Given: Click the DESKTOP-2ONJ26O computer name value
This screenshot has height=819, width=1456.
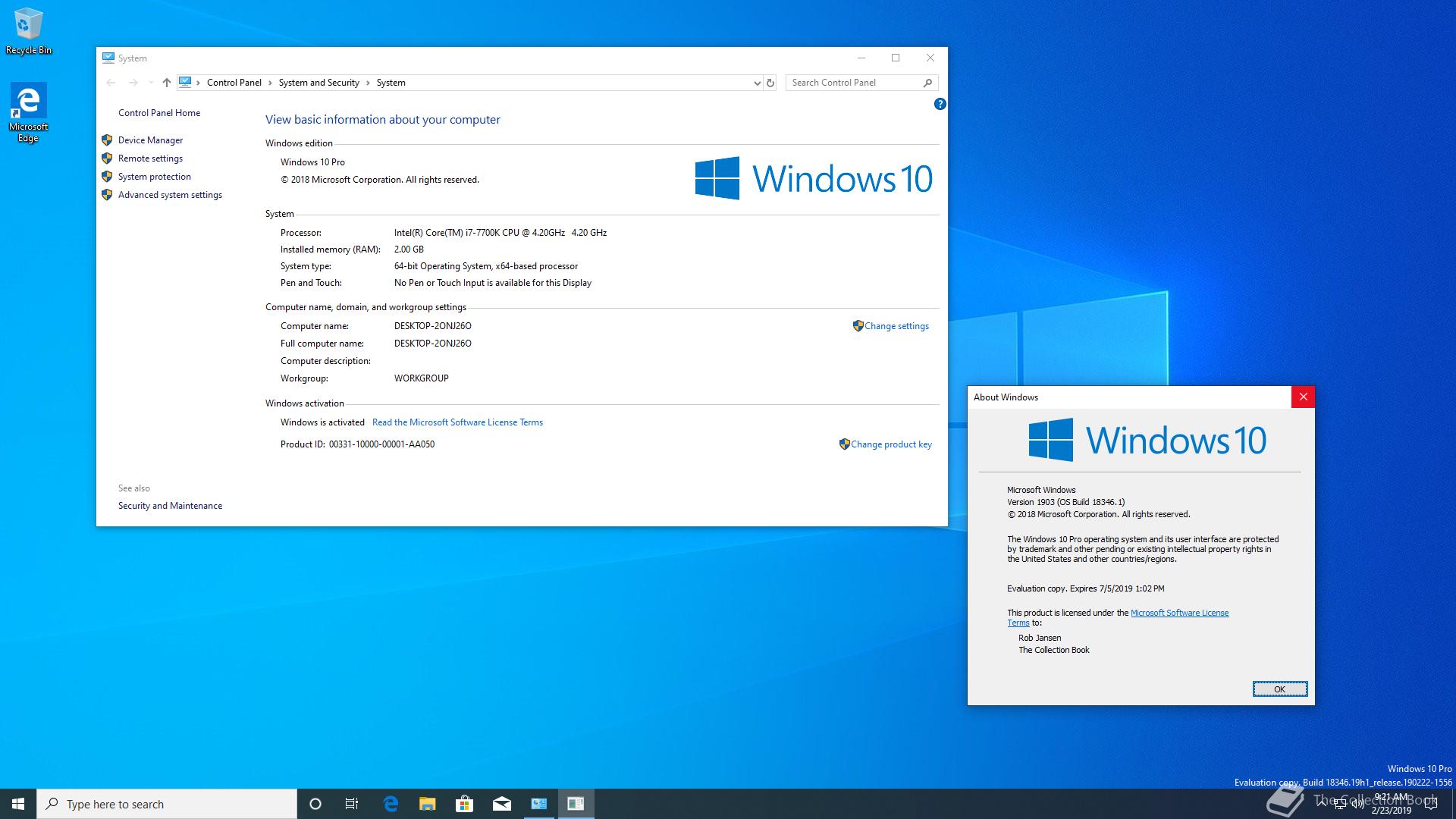Looking at the screenshot, I should (x=432, y=326).
